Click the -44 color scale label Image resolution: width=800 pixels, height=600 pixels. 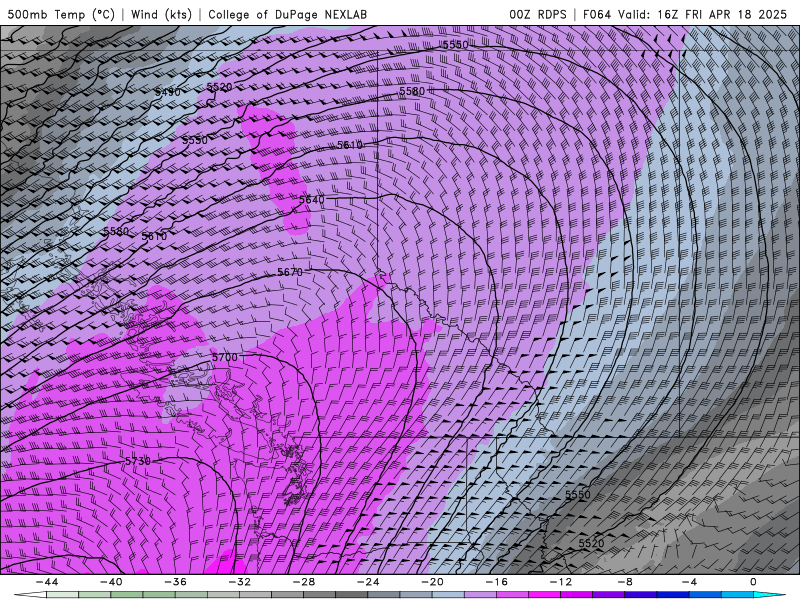(x=46, y=582)
